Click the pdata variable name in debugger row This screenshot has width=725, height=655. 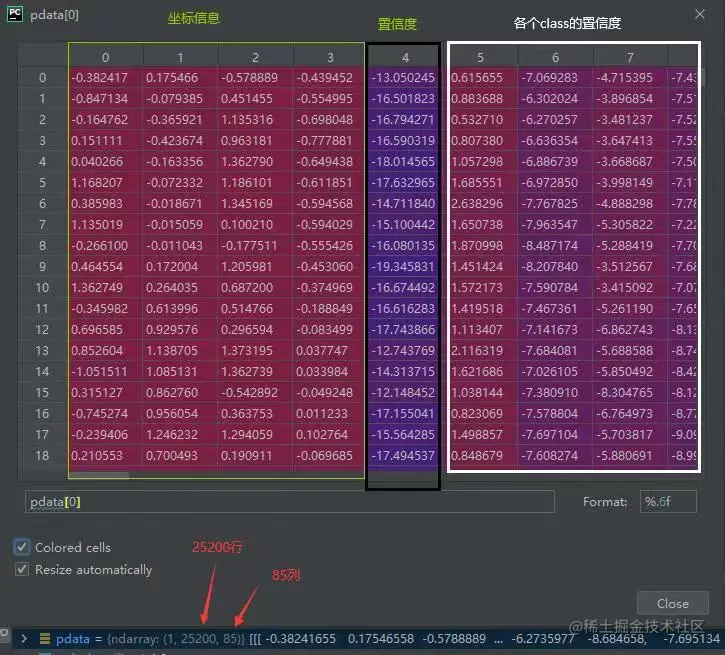click(73, 639)
